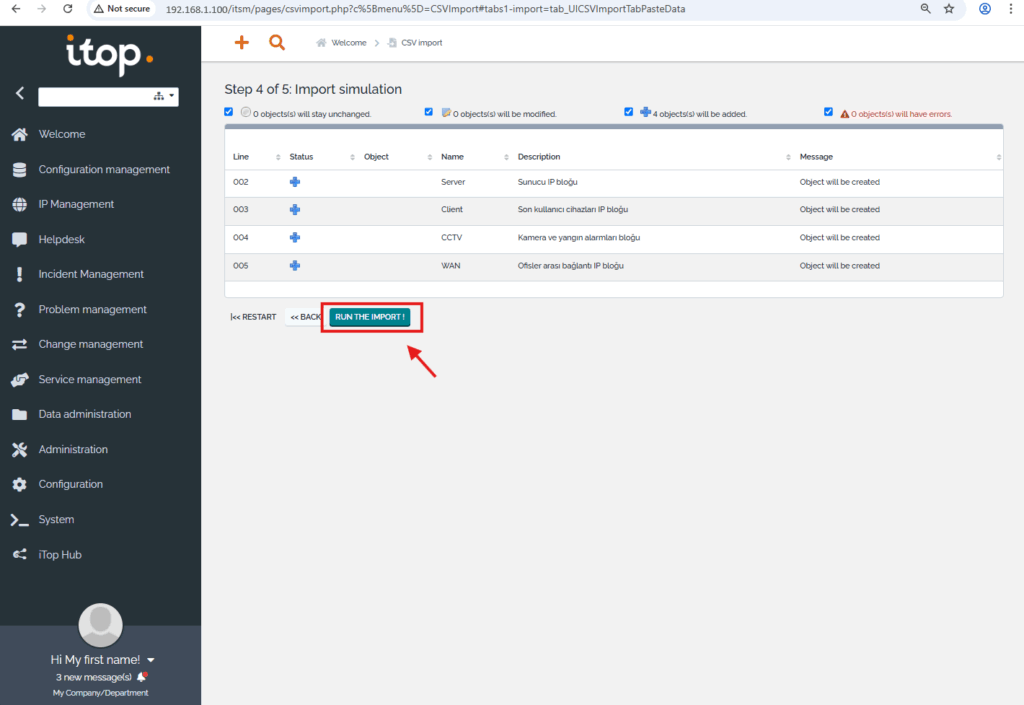
Task: Click the browser reload icon
Action: pos(67,8)
